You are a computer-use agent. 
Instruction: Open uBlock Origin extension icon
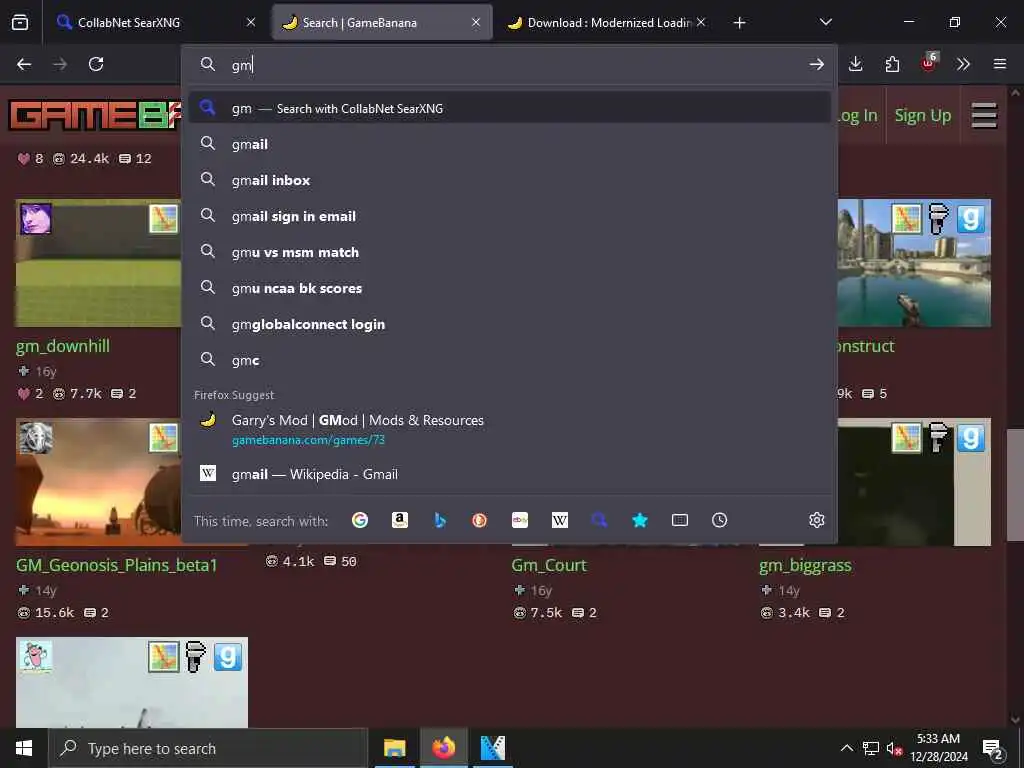click(928, 63)
